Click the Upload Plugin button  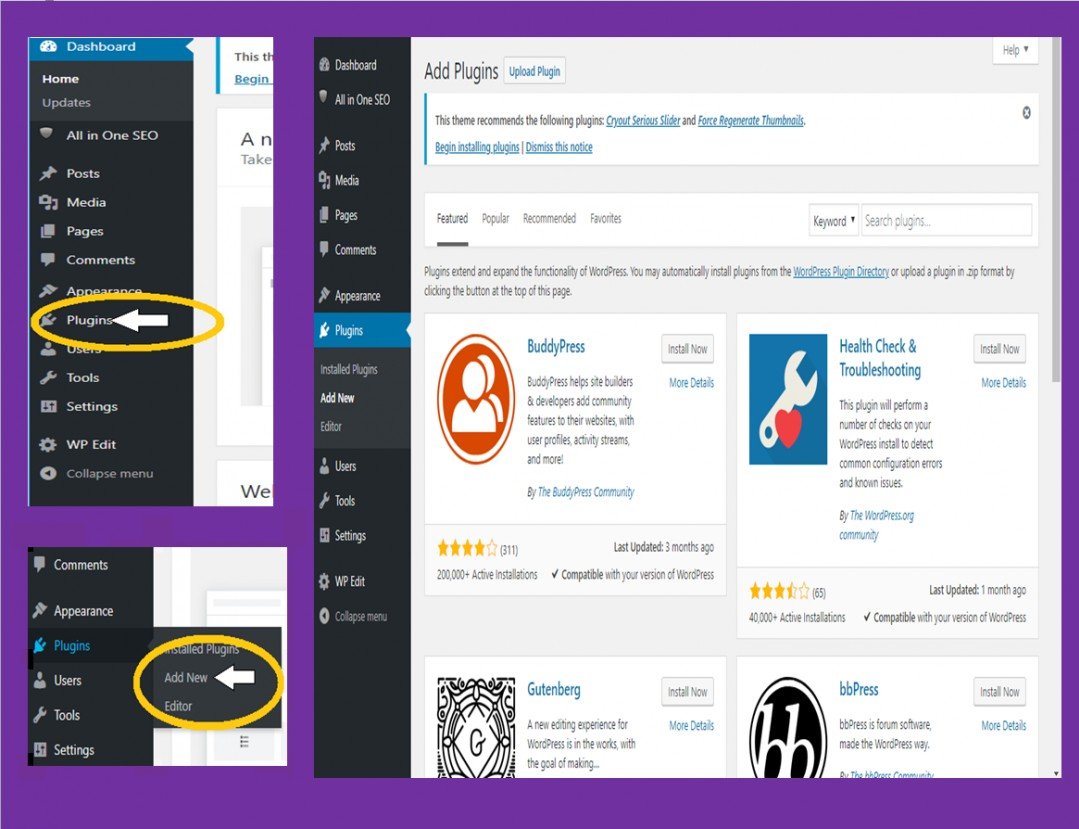click(x=535, y=71)
